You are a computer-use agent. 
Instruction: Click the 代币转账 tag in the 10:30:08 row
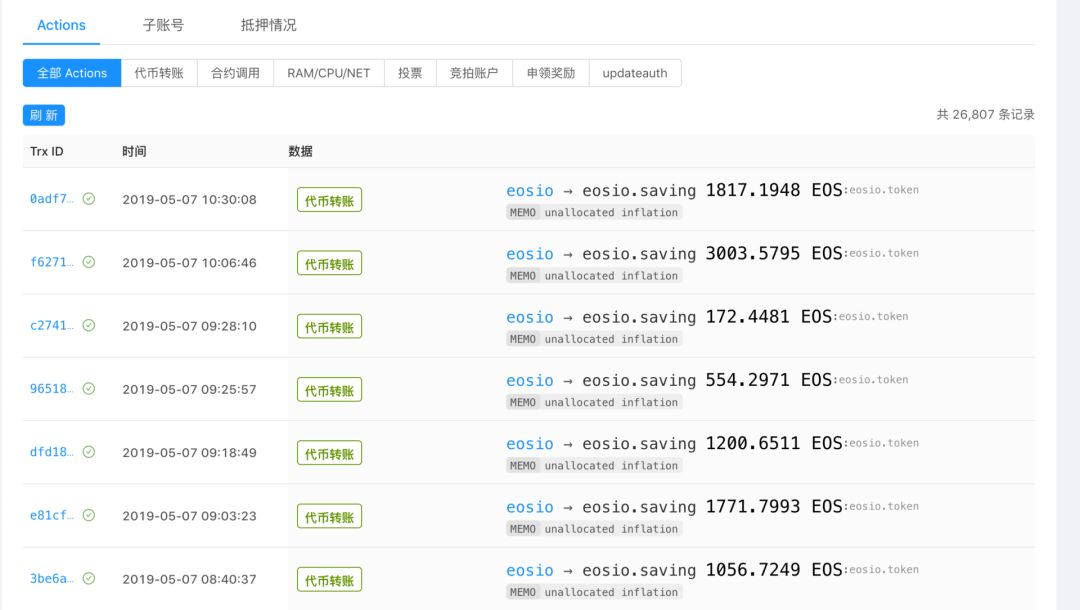(x=329, y=200)
